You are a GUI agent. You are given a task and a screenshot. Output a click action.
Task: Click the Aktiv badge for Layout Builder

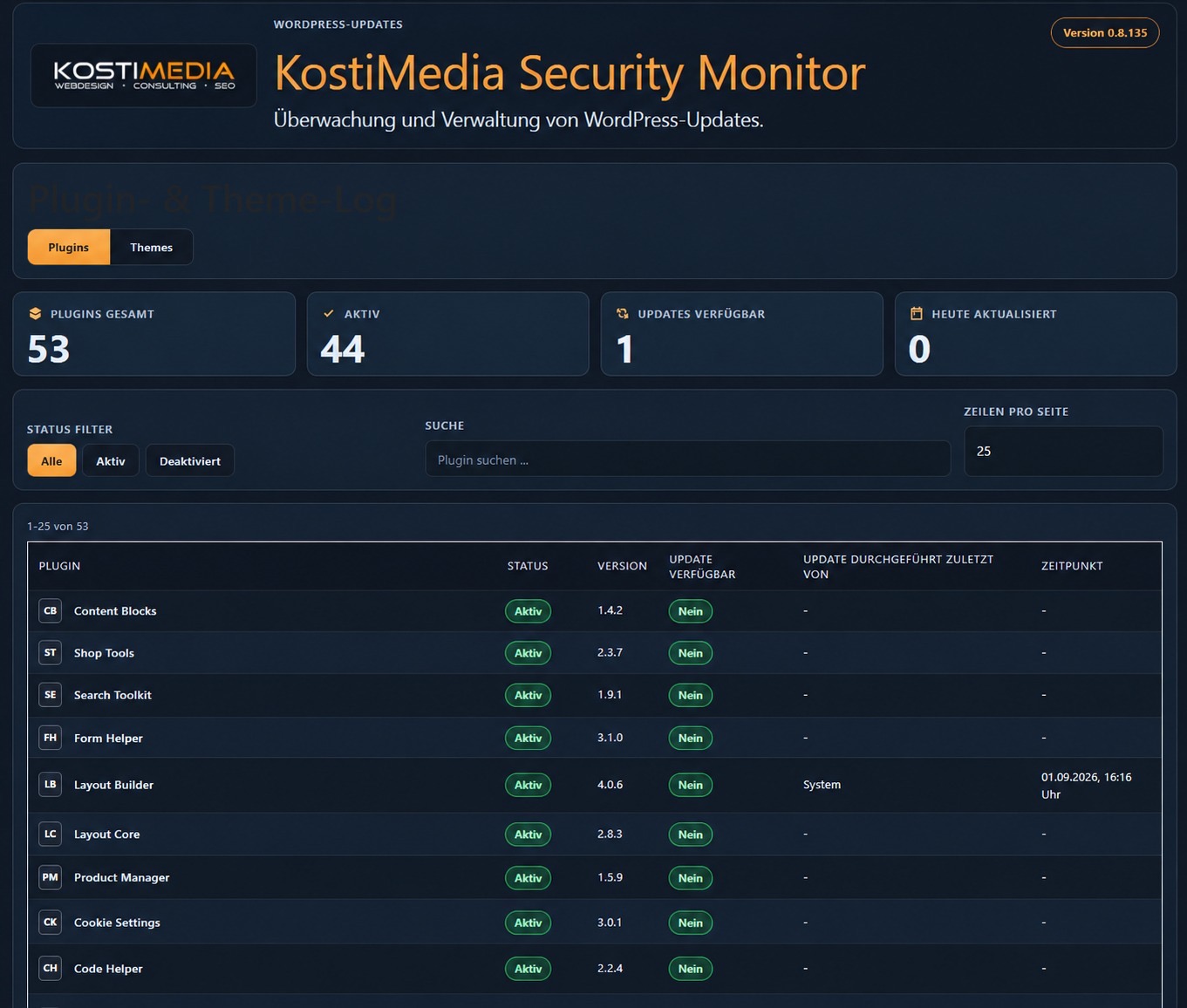click(x=529, y=785)
